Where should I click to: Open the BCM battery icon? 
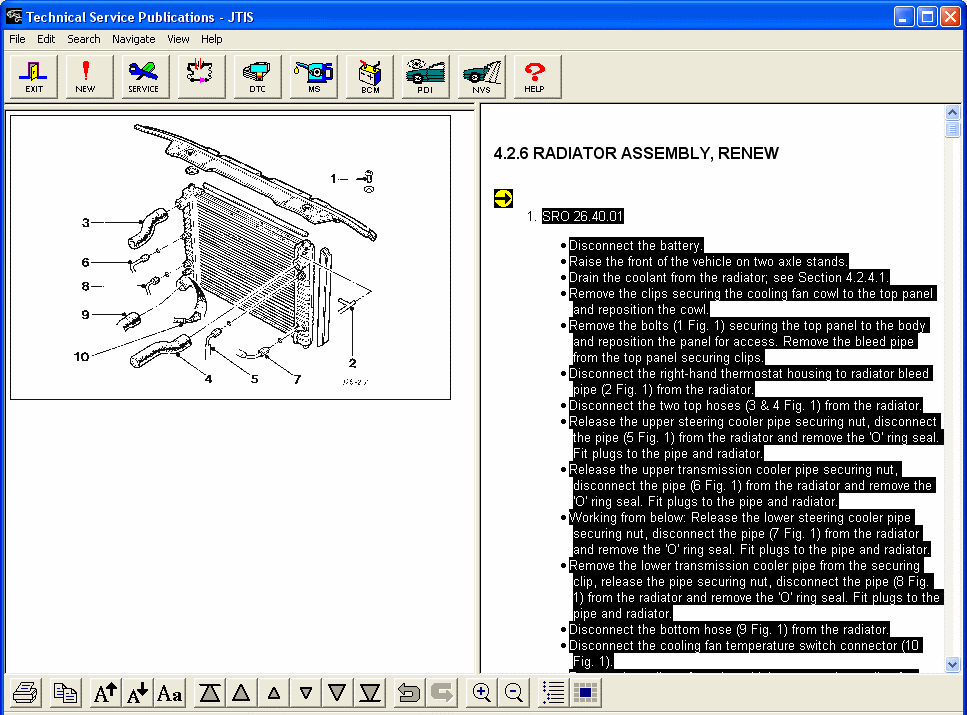coord(370,76)
